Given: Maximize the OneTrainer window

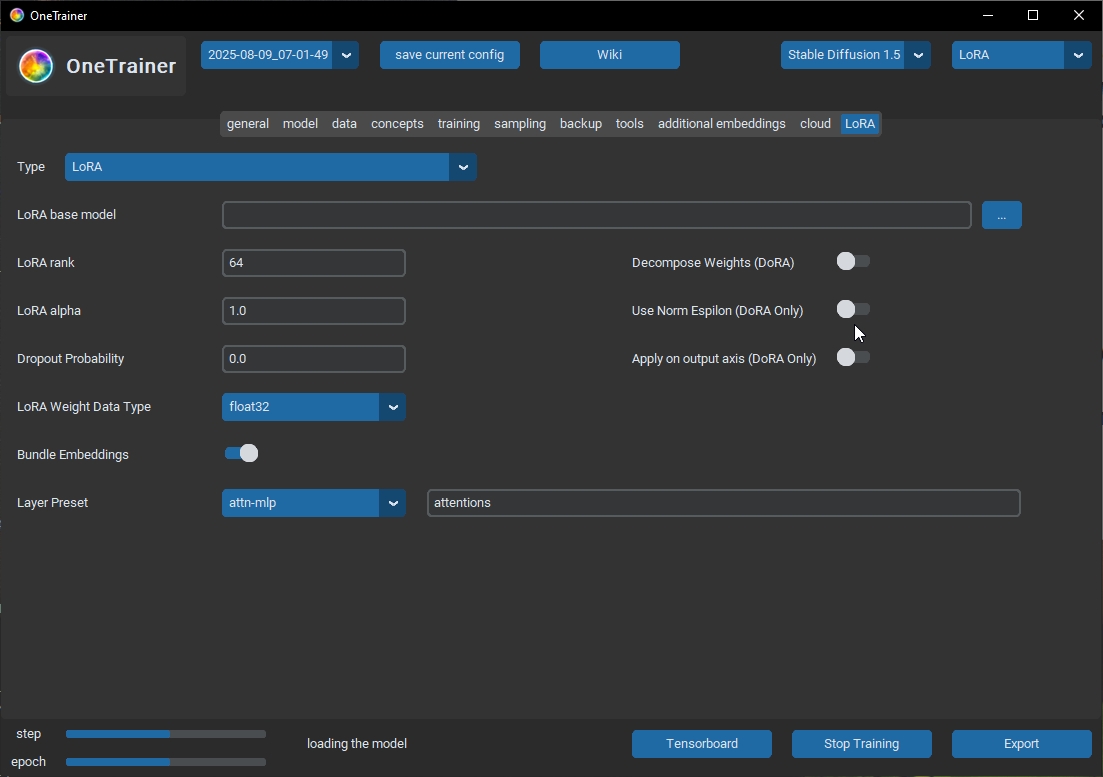Looking at the screenshot, I should click(1033, 15).
